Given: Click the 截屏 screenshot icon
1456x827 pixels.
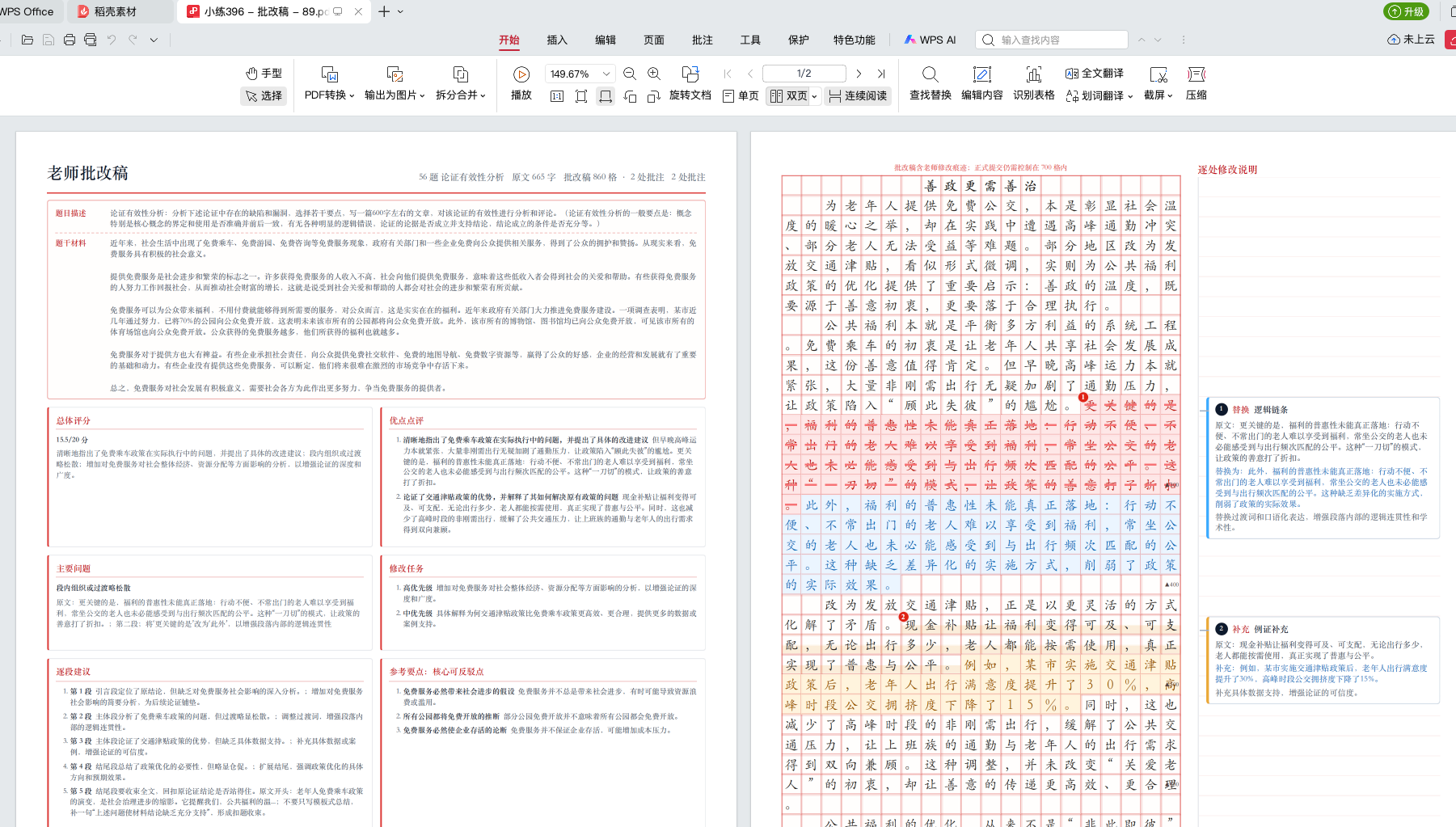Looking at the screenshot, I should tap(1158, 74).
